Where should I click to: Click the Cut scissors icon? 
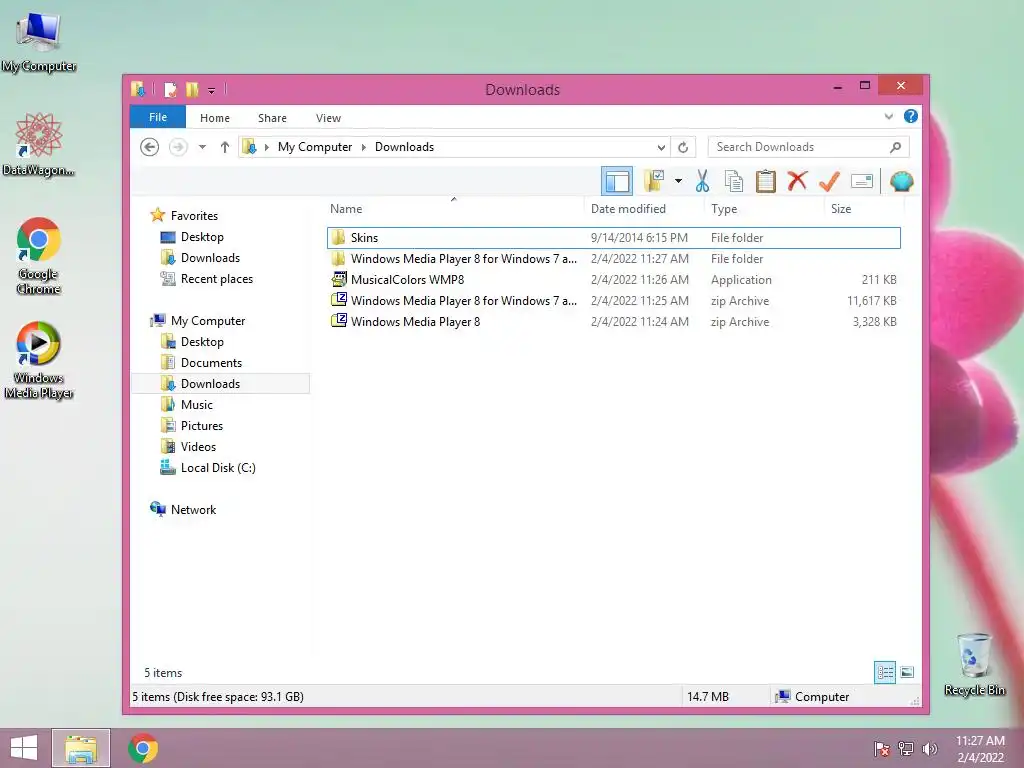tap(702, 181)
